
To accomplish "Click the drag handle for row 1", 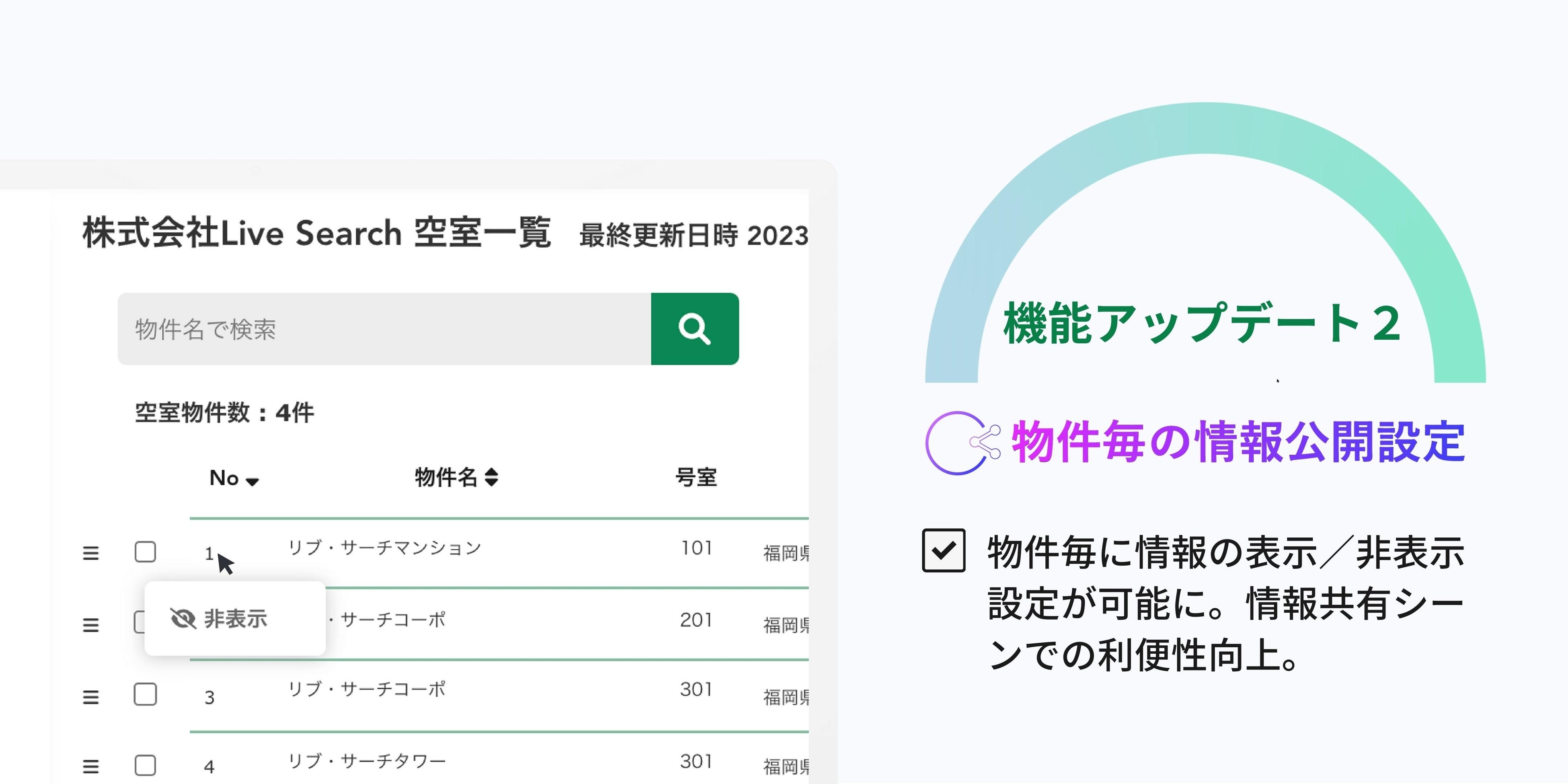I will click(91, 553).
